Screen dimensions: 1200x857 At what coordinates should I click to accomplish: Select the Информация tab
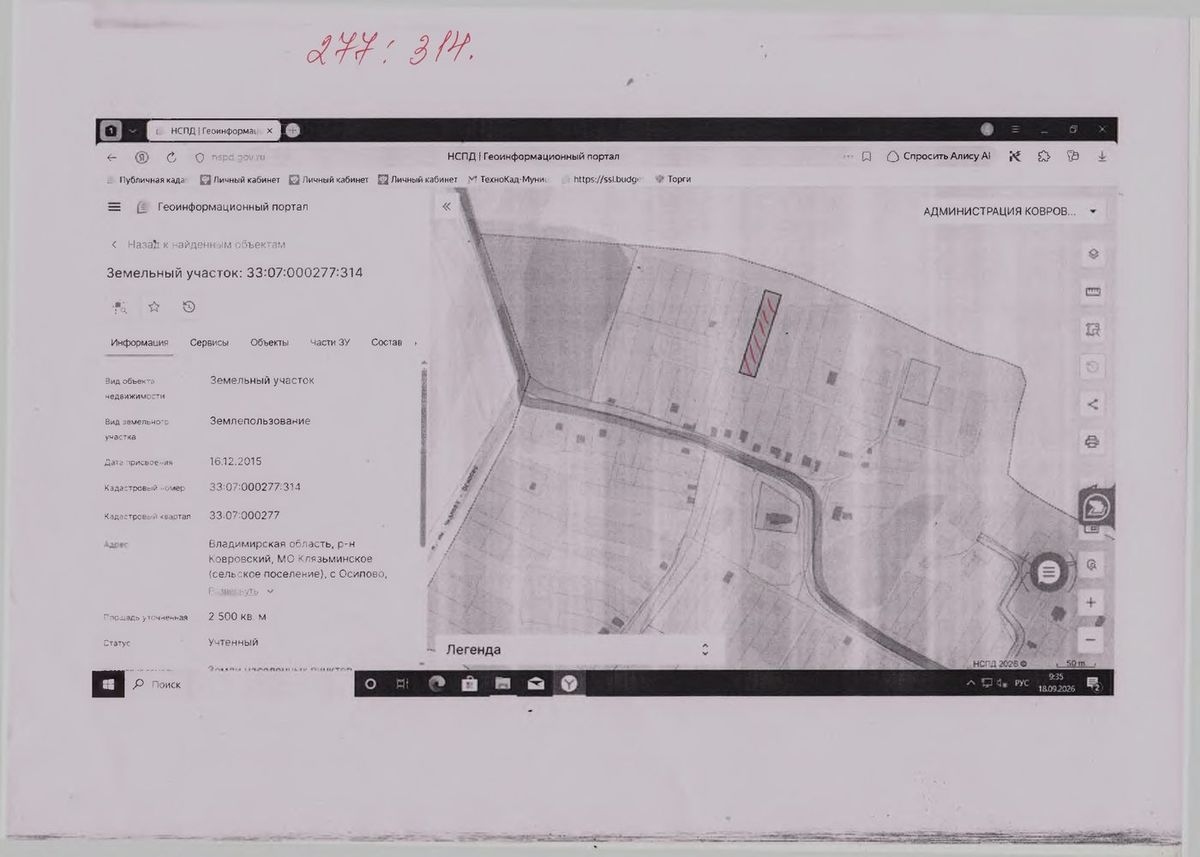click(x=139, y=342)
